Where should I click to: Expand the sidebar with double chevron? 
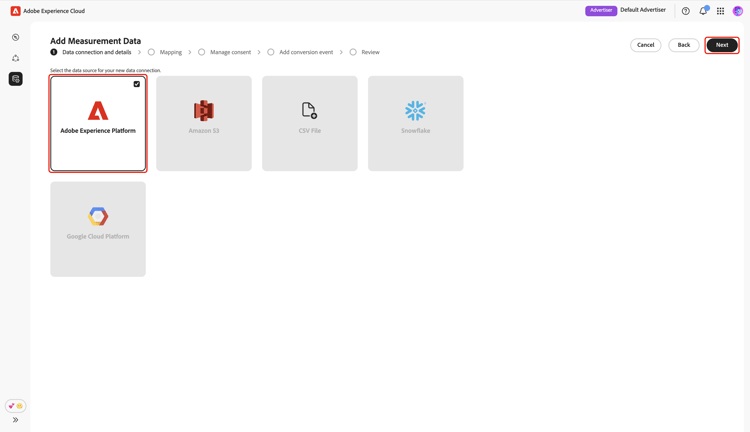[x=16, y=420]
